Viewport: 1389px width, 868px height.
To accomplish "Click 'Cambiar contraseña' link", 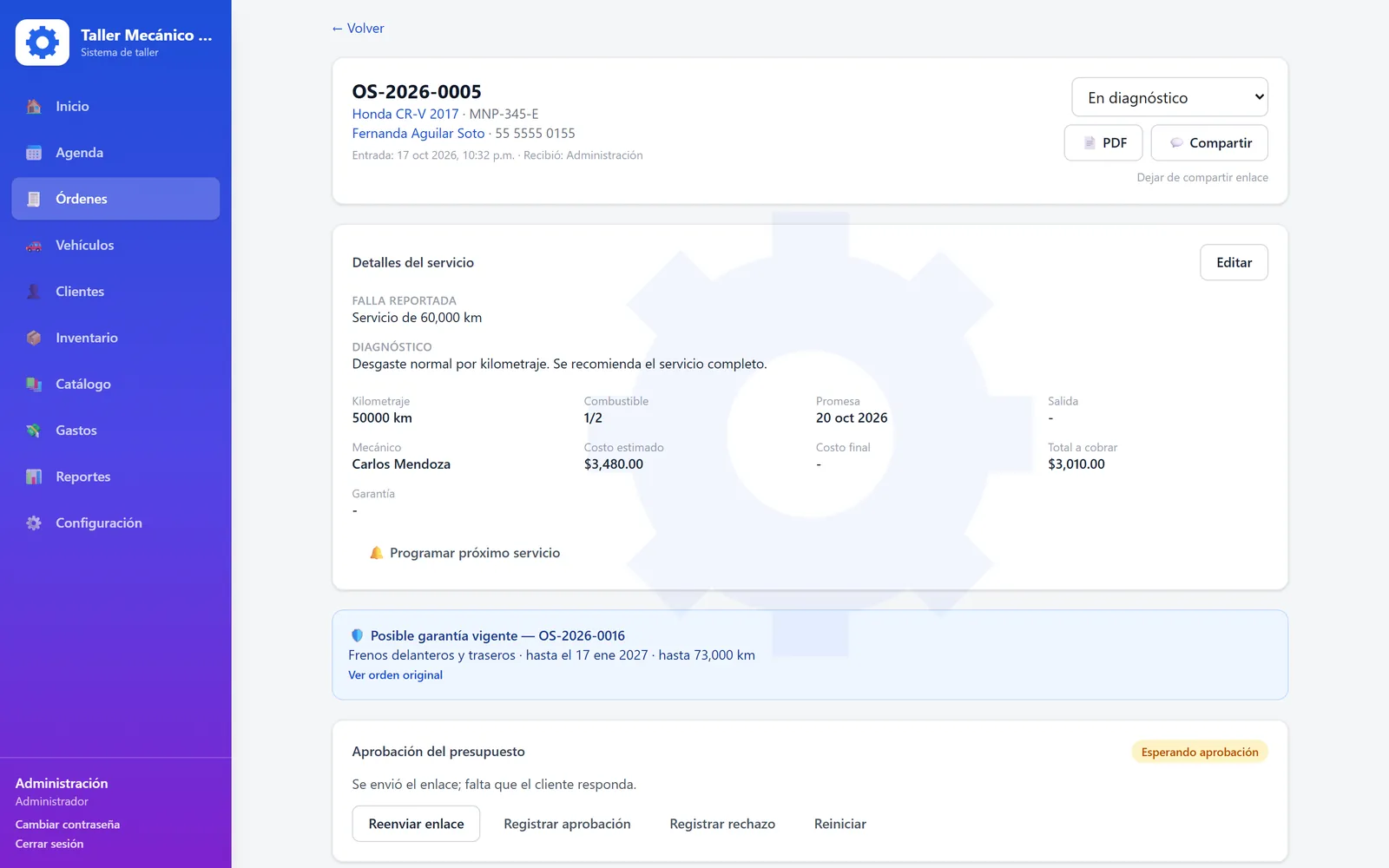I will (68, 825).
